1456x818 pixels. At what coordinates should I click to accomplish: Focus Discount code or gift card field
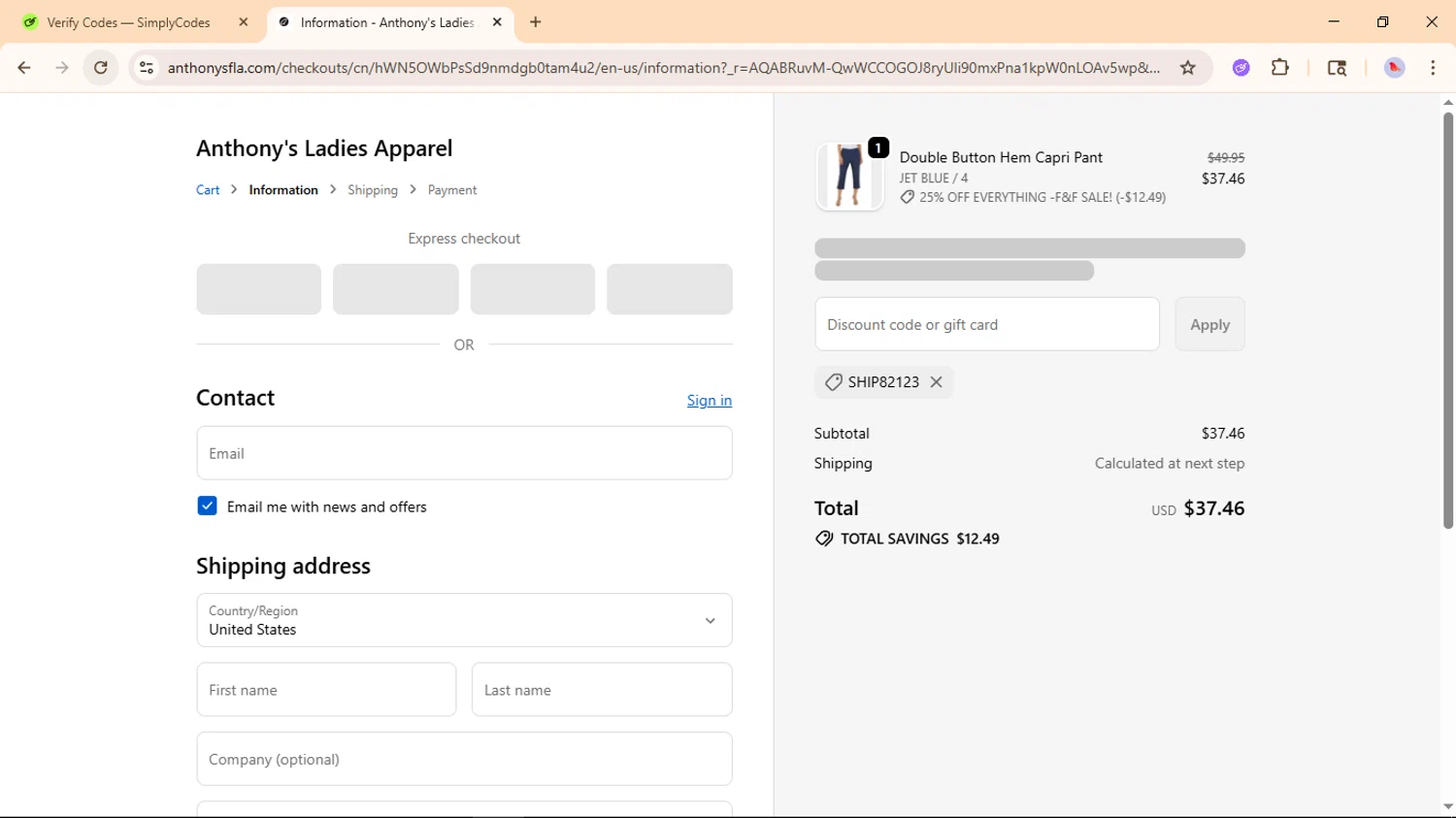point(987,324)
